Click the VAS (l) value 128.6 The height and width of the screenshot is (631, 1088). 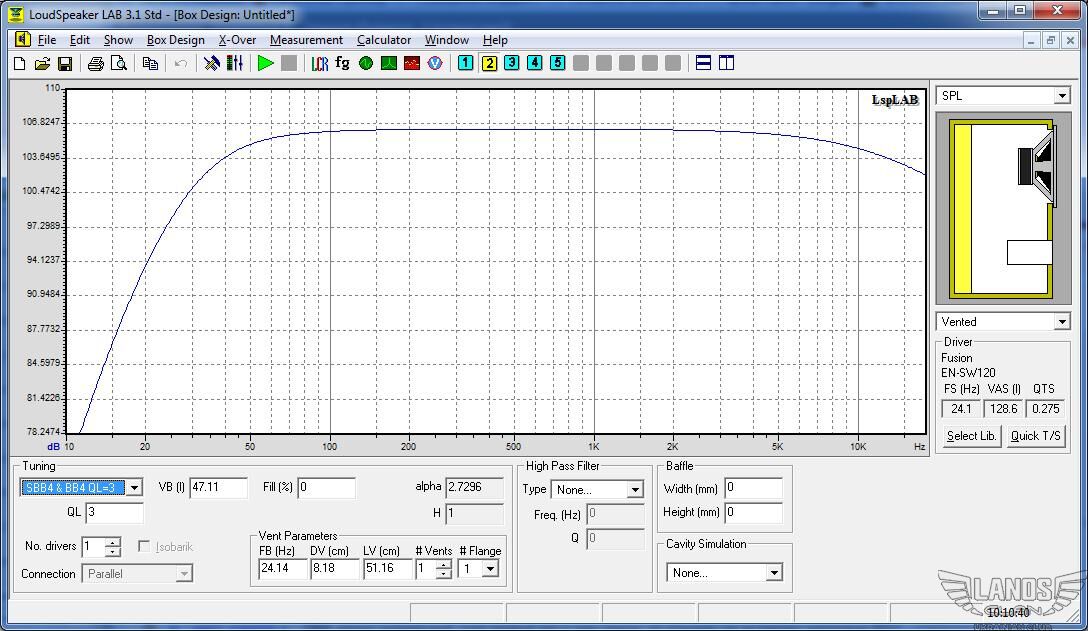pos(1003,409)
